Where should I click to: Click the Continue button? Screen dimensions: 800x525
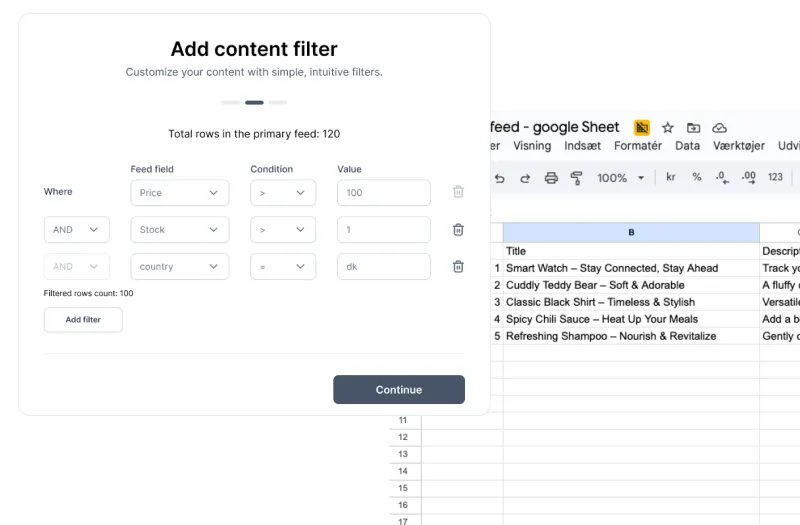(x=399, y=390)
